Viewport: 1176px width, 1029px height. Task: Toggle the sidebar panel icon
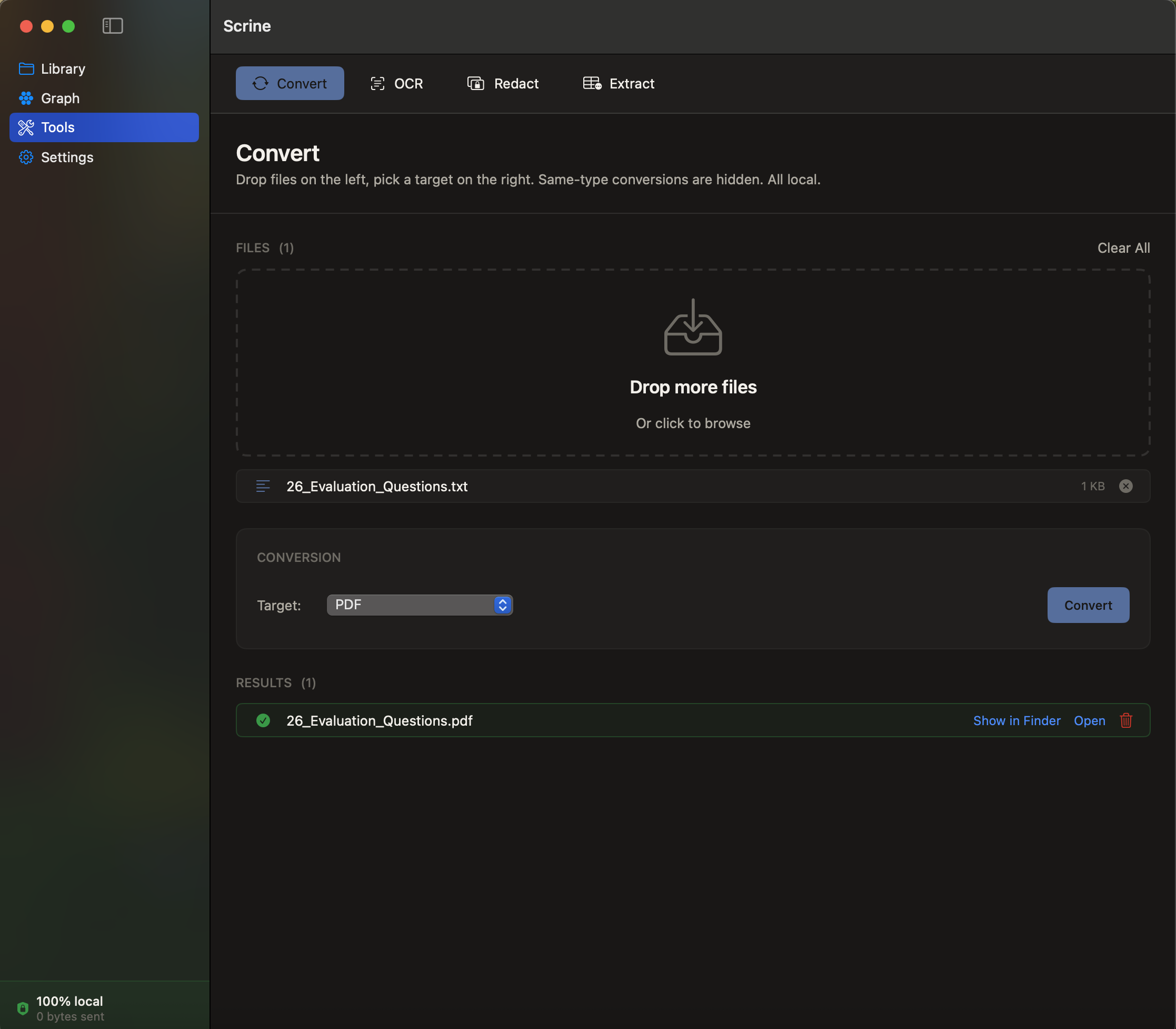[x=113, y=26]
